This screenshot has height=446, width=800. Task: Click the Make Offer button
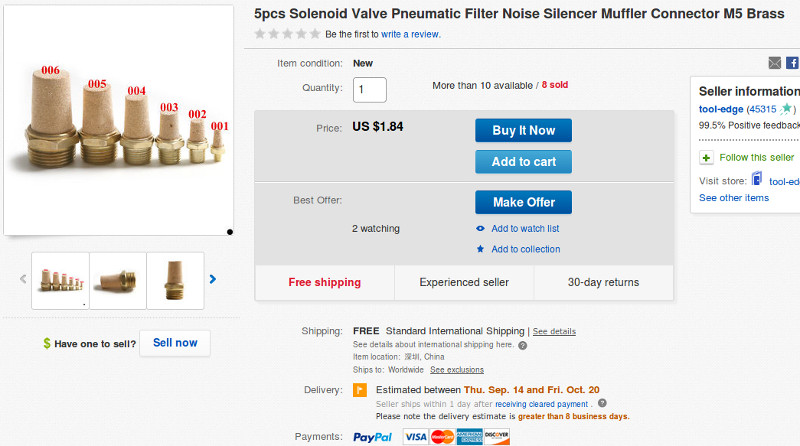point(523,202)
